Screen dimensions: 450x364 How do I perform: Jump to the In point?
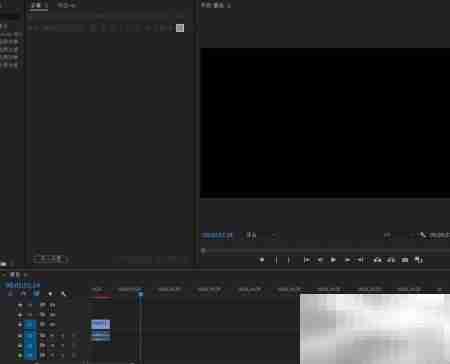pyautogui.click(x=307, y=260)
